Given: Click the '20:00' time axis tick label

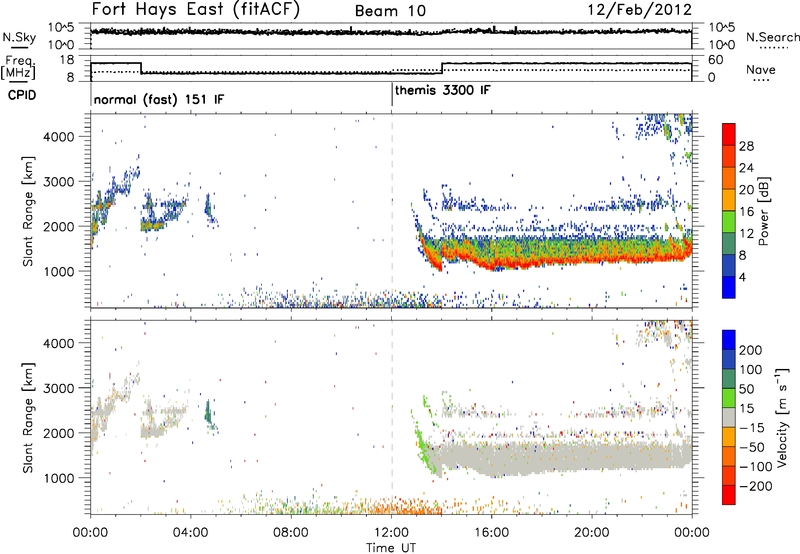Looking at the screenshot, I should (x=592, y=533).
